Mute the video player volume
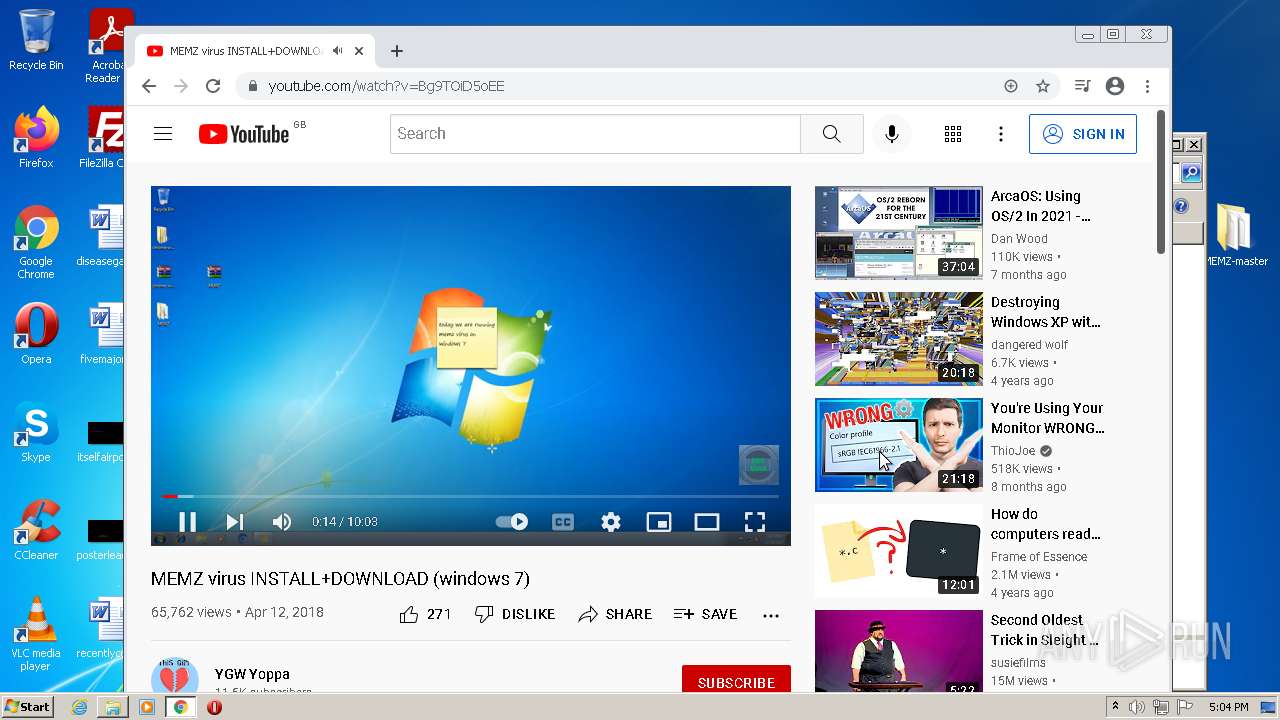 282,521
